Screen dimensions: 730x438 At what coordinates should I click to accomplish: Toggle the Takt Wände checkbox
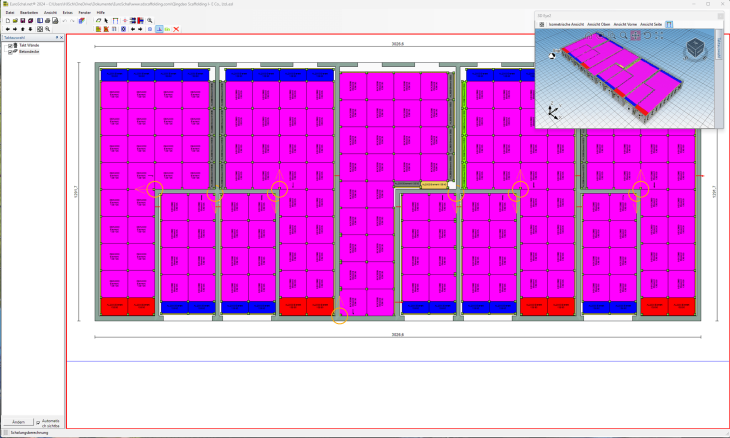coord(10,45)
